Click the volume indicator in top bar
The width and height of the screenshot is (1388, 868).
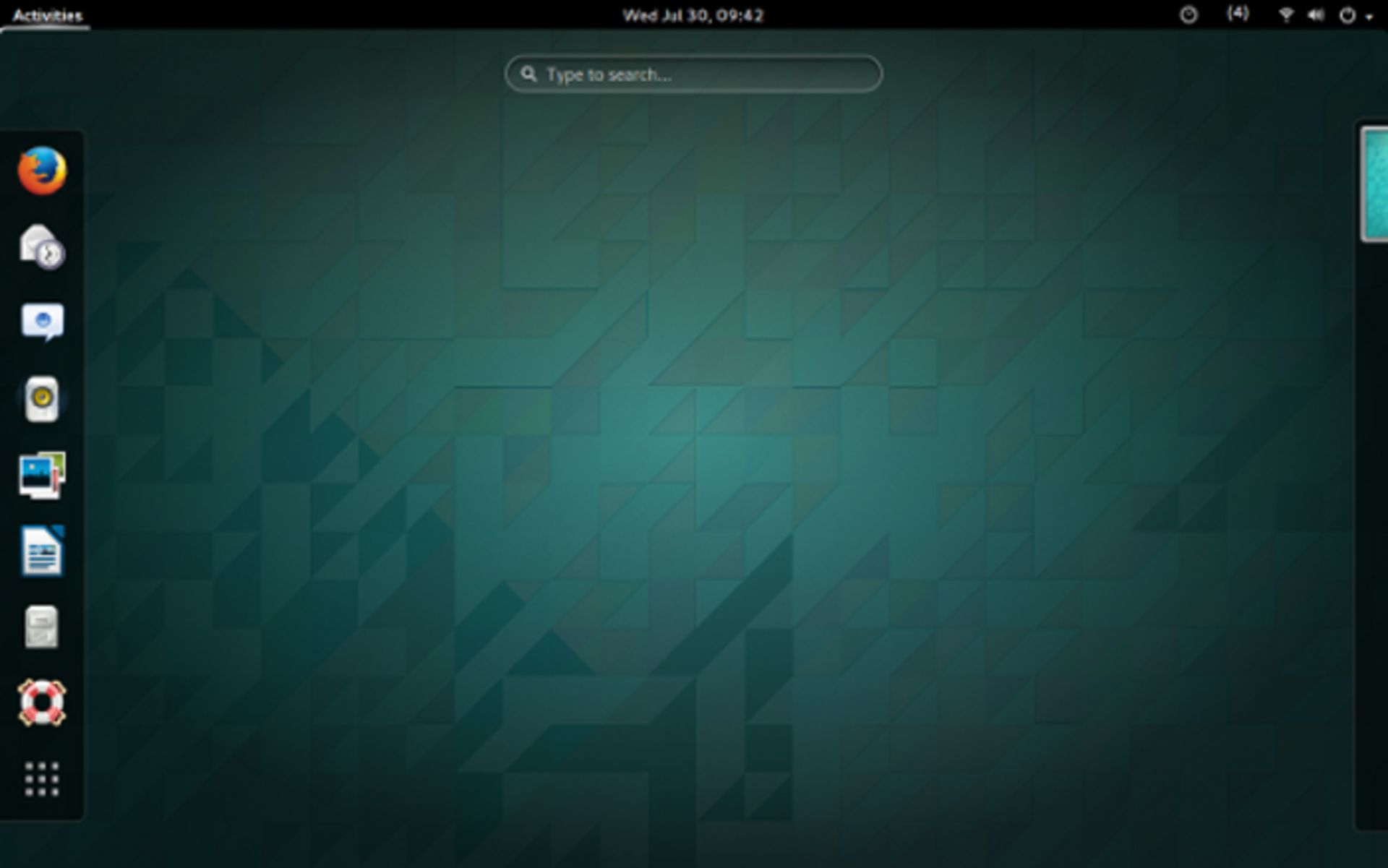click(1316, 14)
